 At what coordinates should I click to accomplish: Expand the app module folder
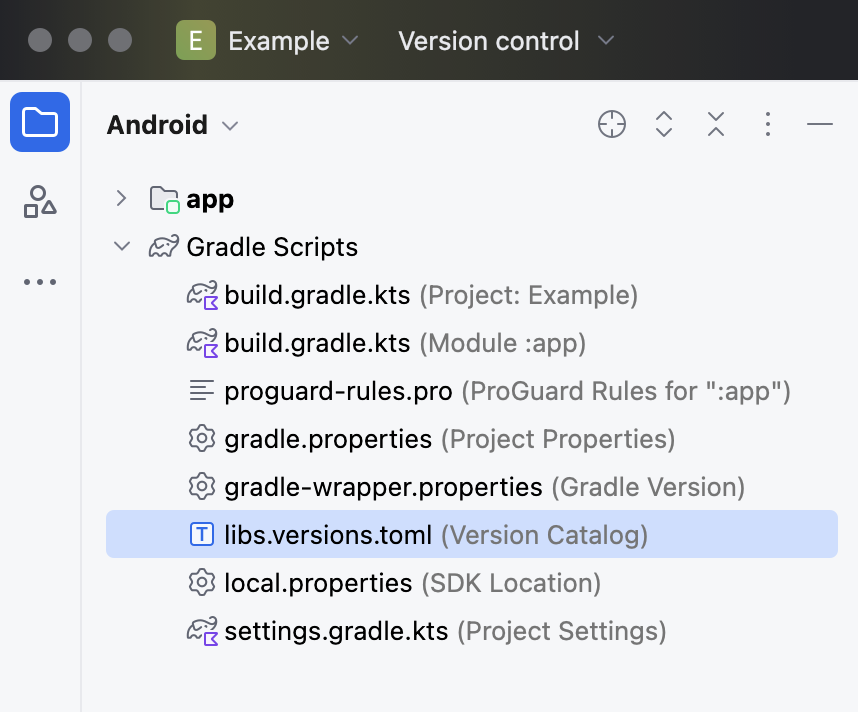click(x=121, y=198)
